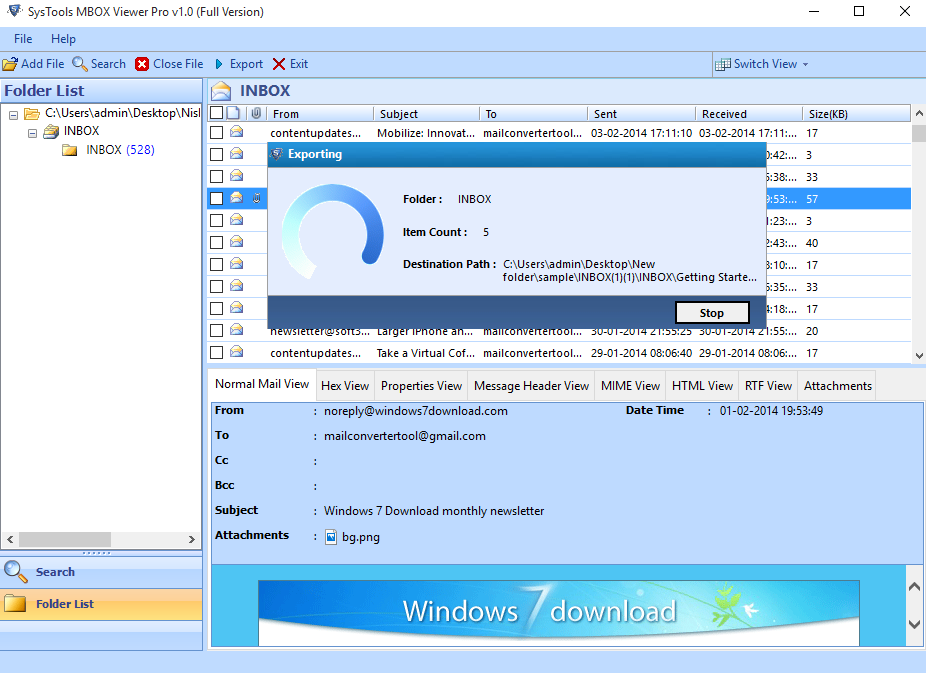Image resolution: width=926 pixels, height=673 pixels.
Task: Click the email list scroll-down arrow
Action: click(x=918, y=355)
